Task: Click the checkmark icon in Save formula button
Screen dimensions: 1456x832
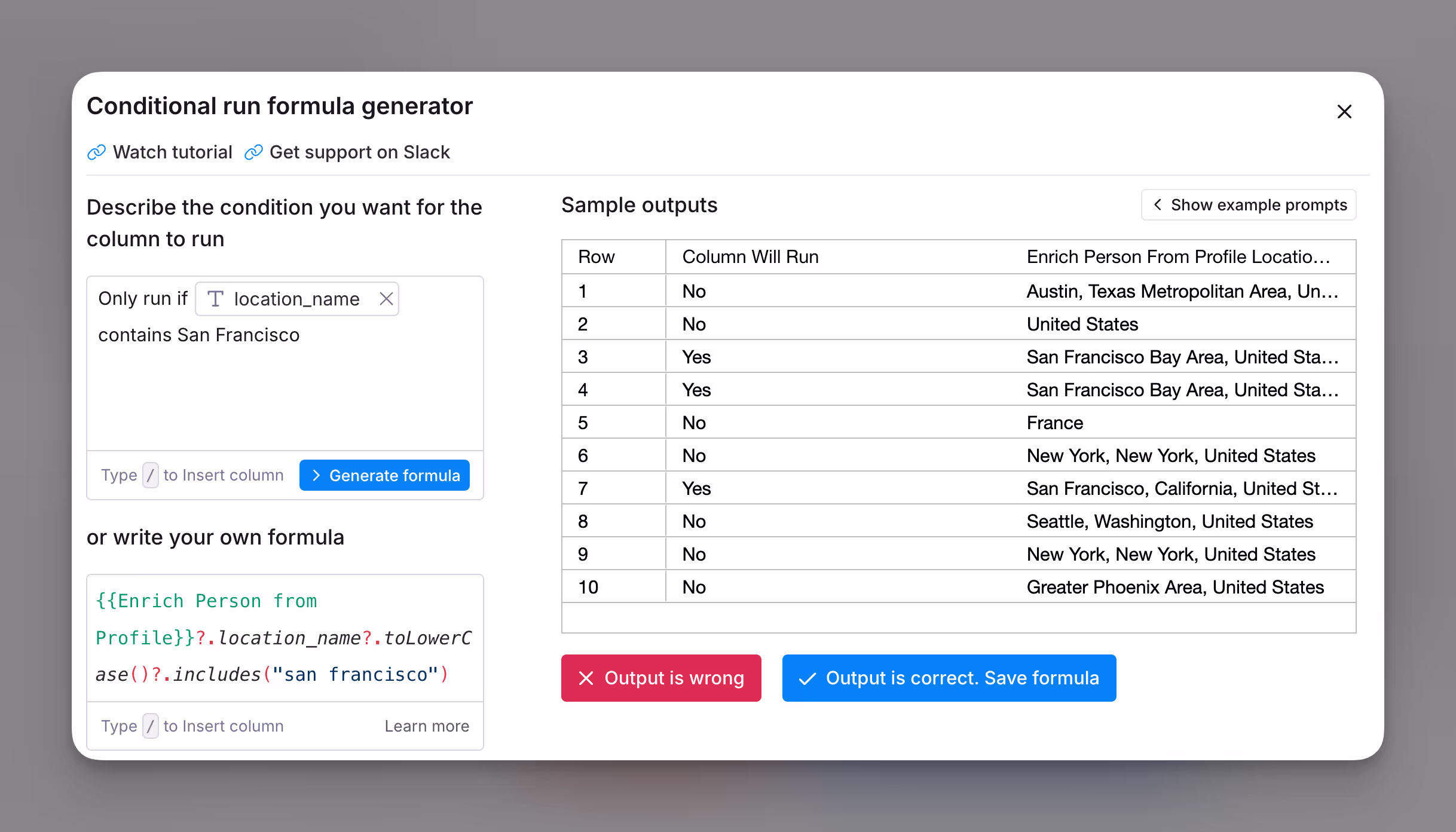Action: coord(807,678)
